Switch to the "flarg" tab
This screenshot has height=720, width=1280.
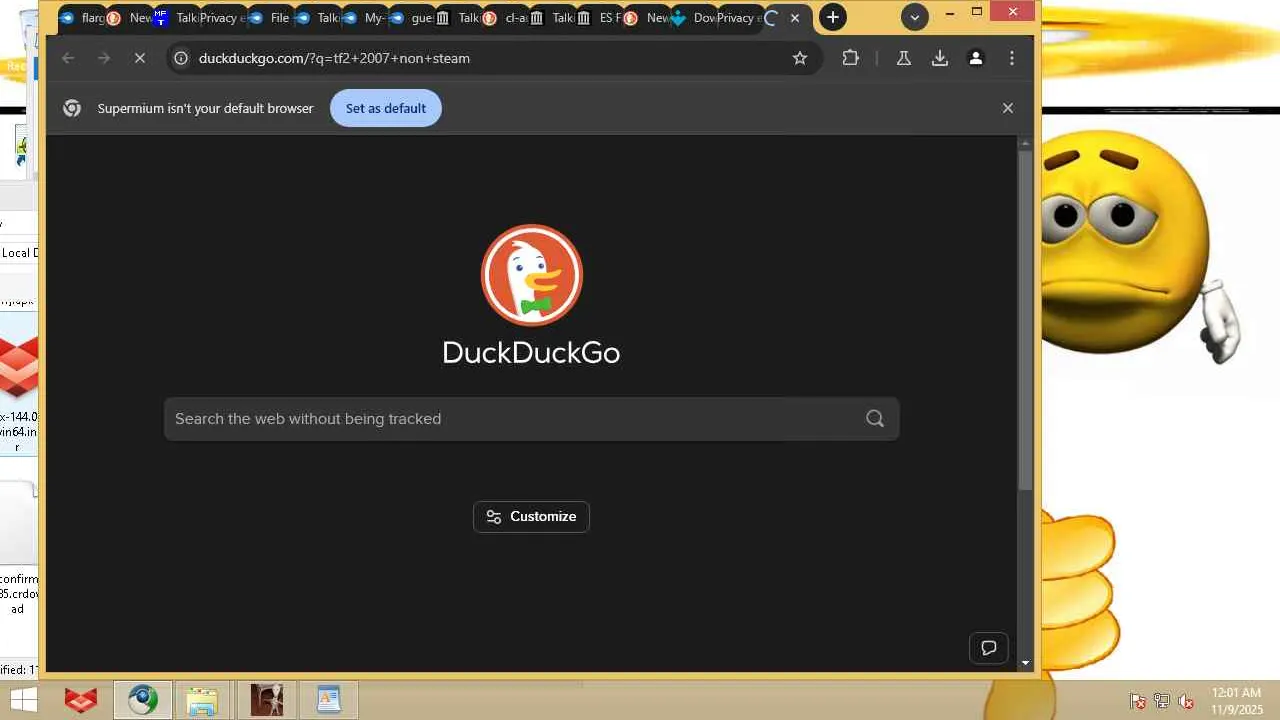point(83,18)
